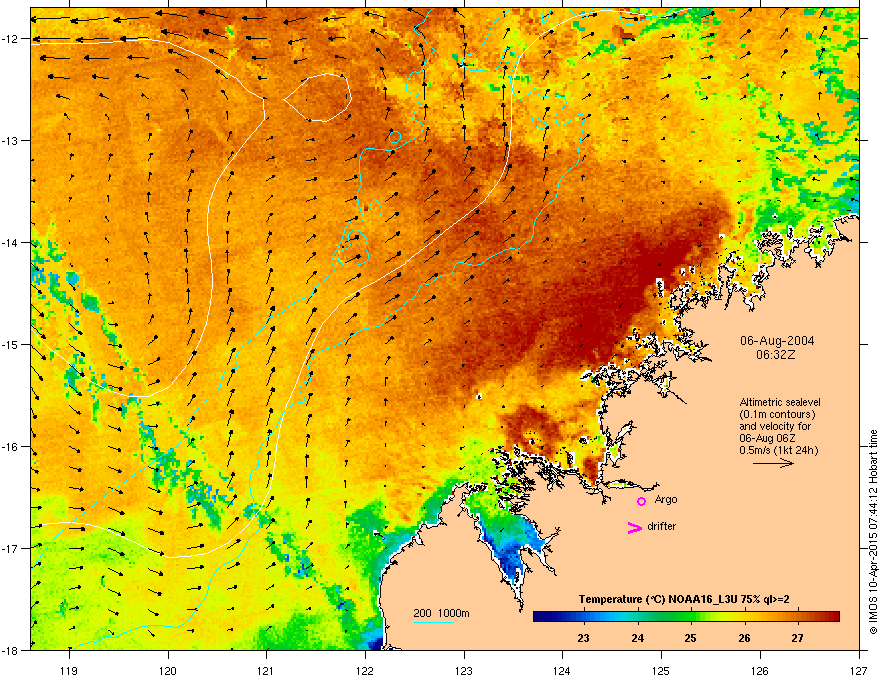Click longitude axis label '127'
Screen dimensions: 880x680
click(859, 670)
